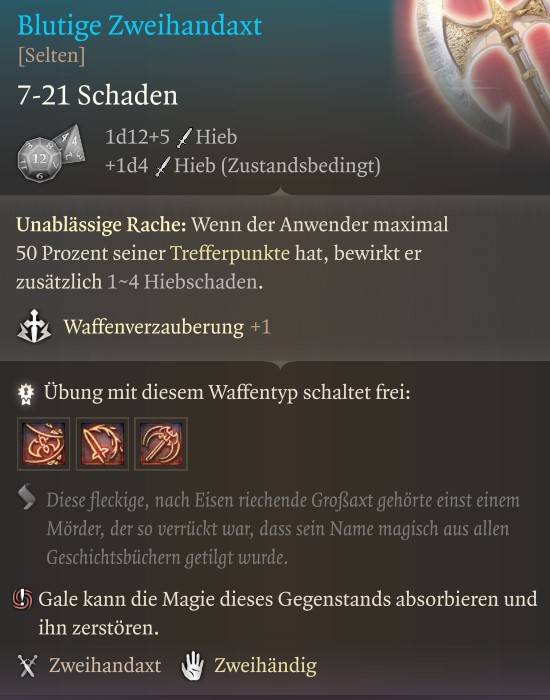Click the hand icon next to Zweihändig
The width and height of the screenshot is (550, 700).
193,666
